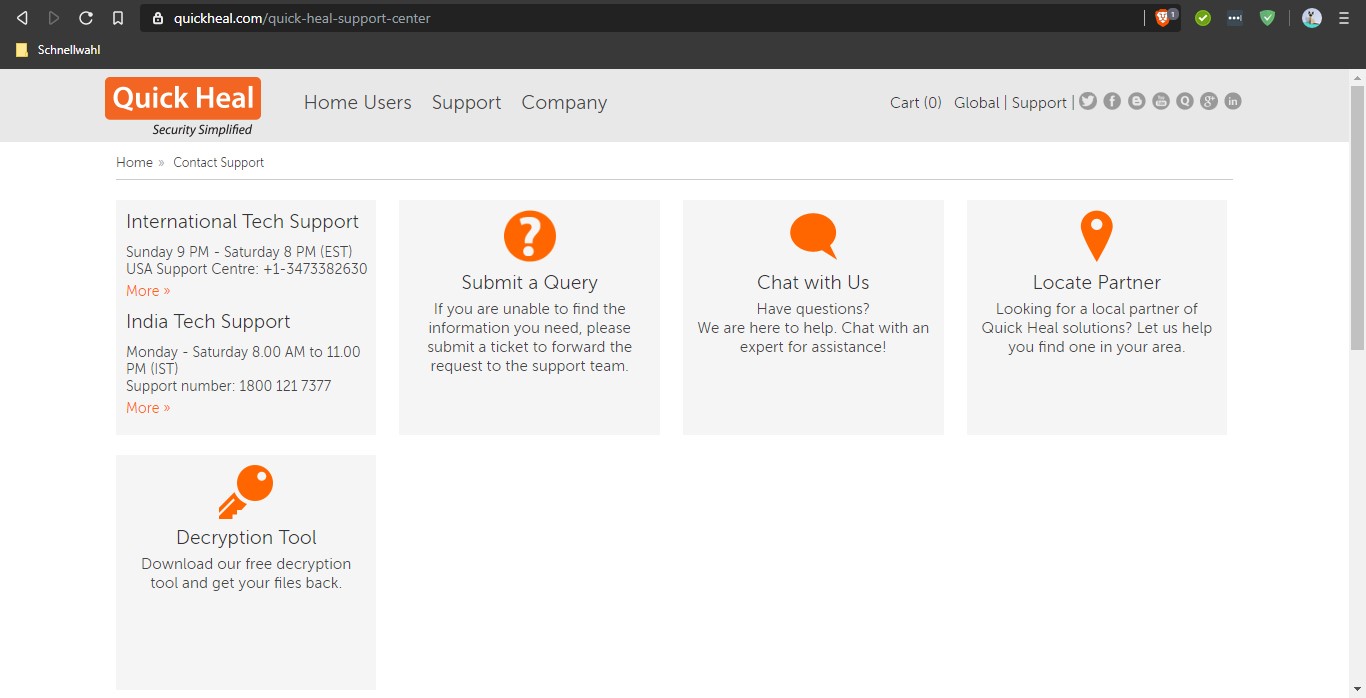Image resolution: width=1366 pixels, height=698 pixels.
Task: Click the page vertical scrollbar thumb
Action: click(x=1357, y=218)
